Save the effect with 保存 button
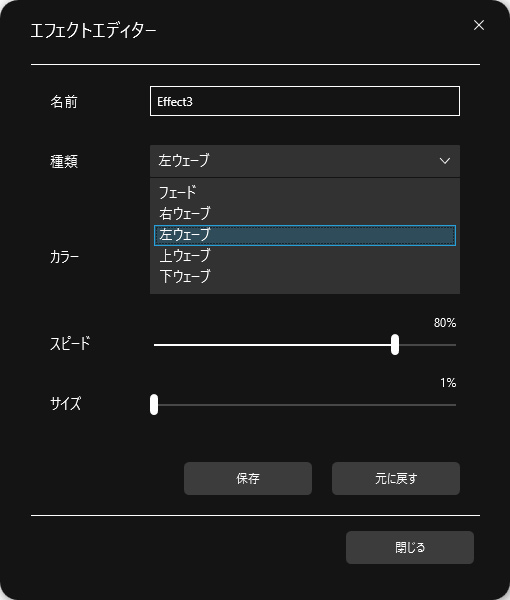The height and width of the screenshot is (600, 510). coord(248,478)
